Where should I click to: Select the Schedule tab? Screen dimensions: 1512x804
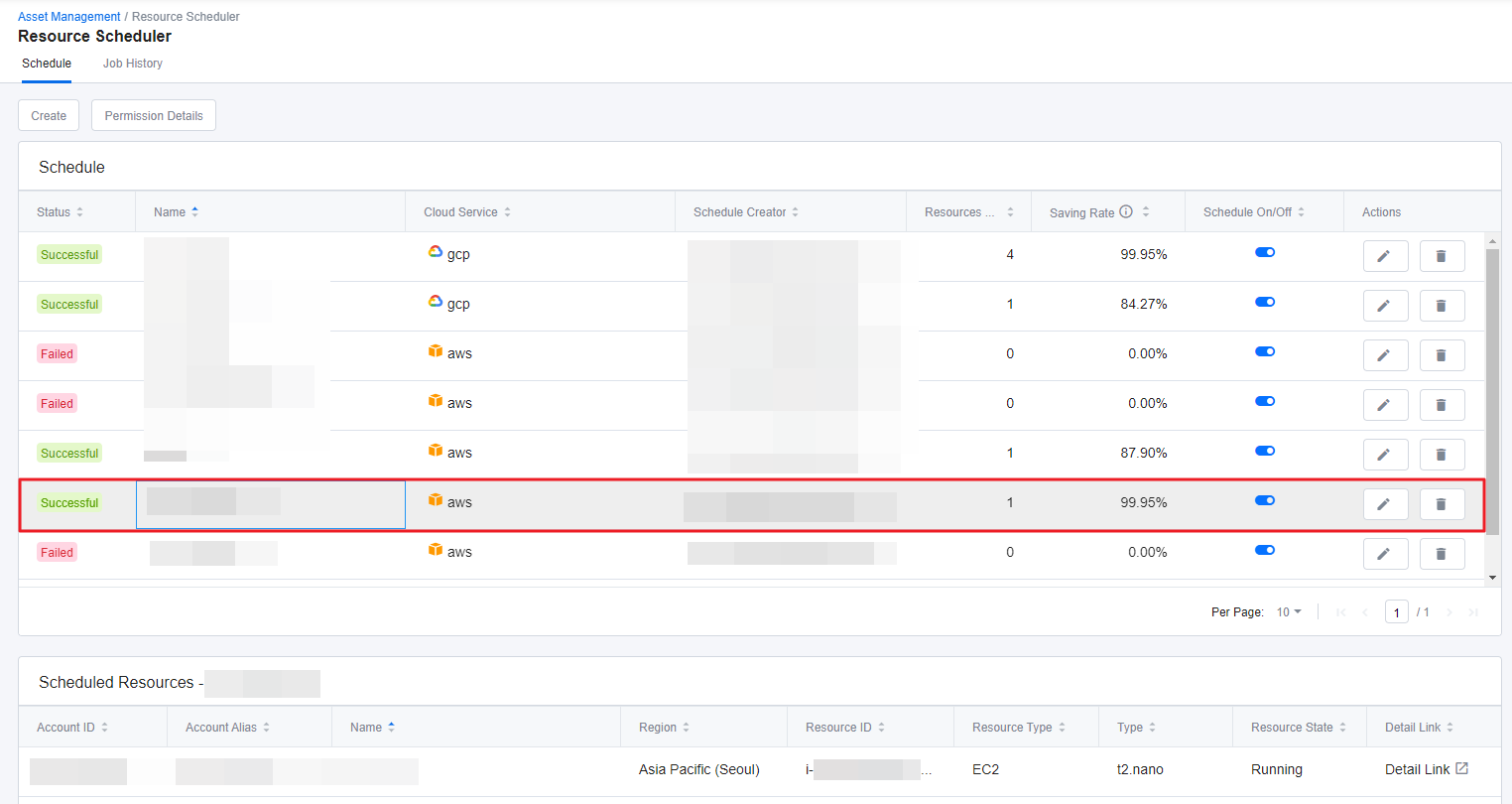(47, 64)
